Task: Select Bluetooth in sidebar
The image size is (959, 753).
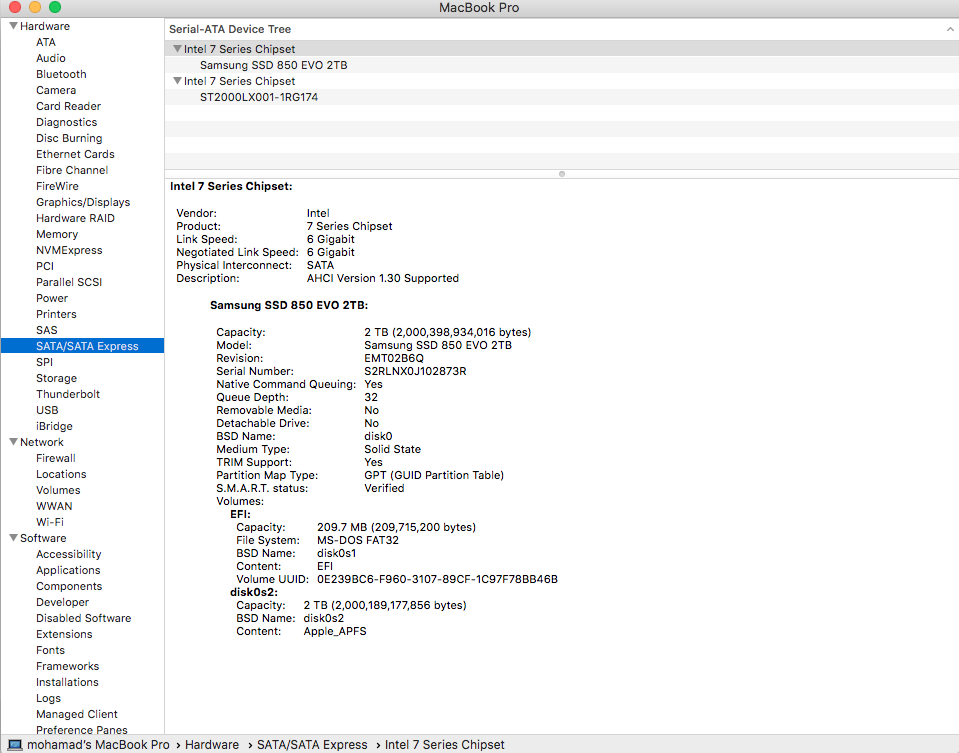Action: 61,74
